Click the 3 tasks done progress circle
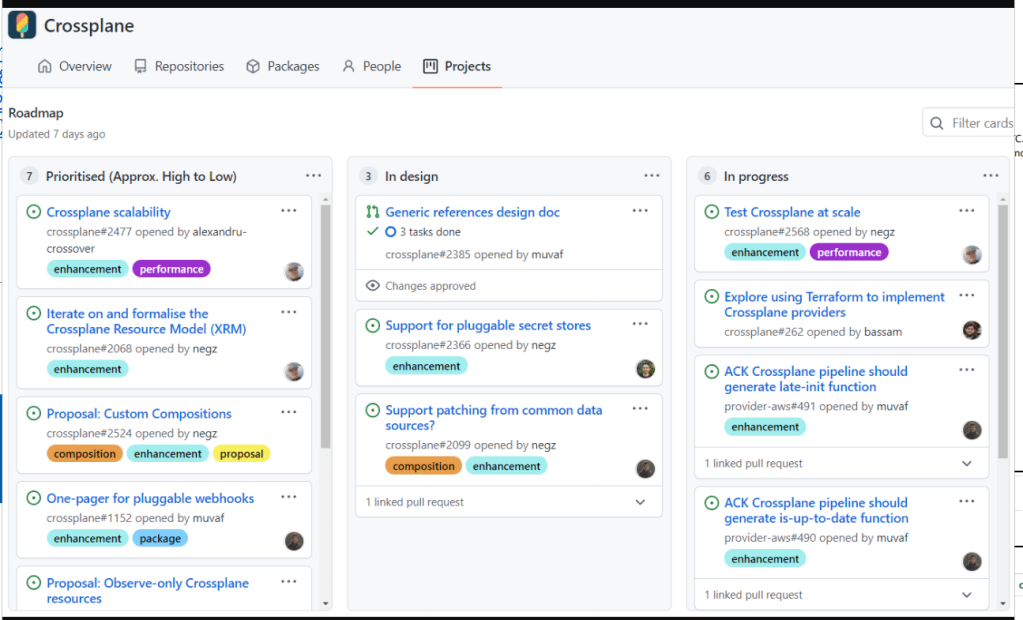The width and height of the screenshot is (1023, 620). [391, 232]
